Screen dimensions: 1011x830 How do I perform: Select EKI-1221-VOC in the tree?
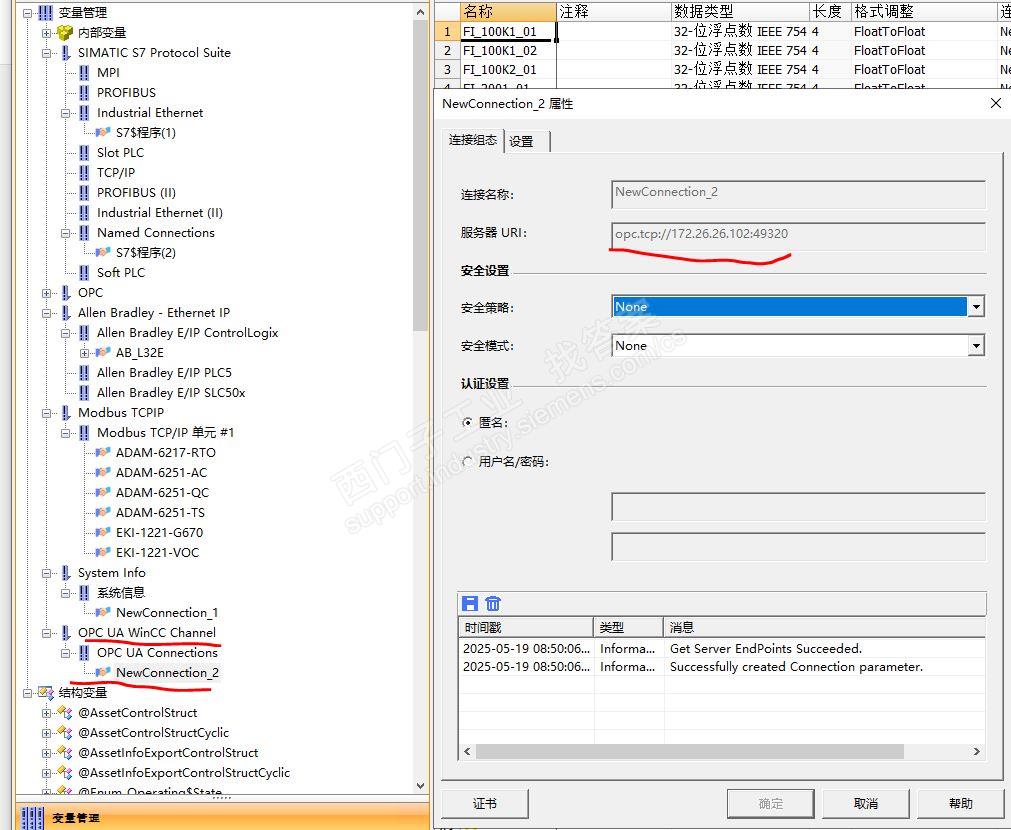point(157,553)
